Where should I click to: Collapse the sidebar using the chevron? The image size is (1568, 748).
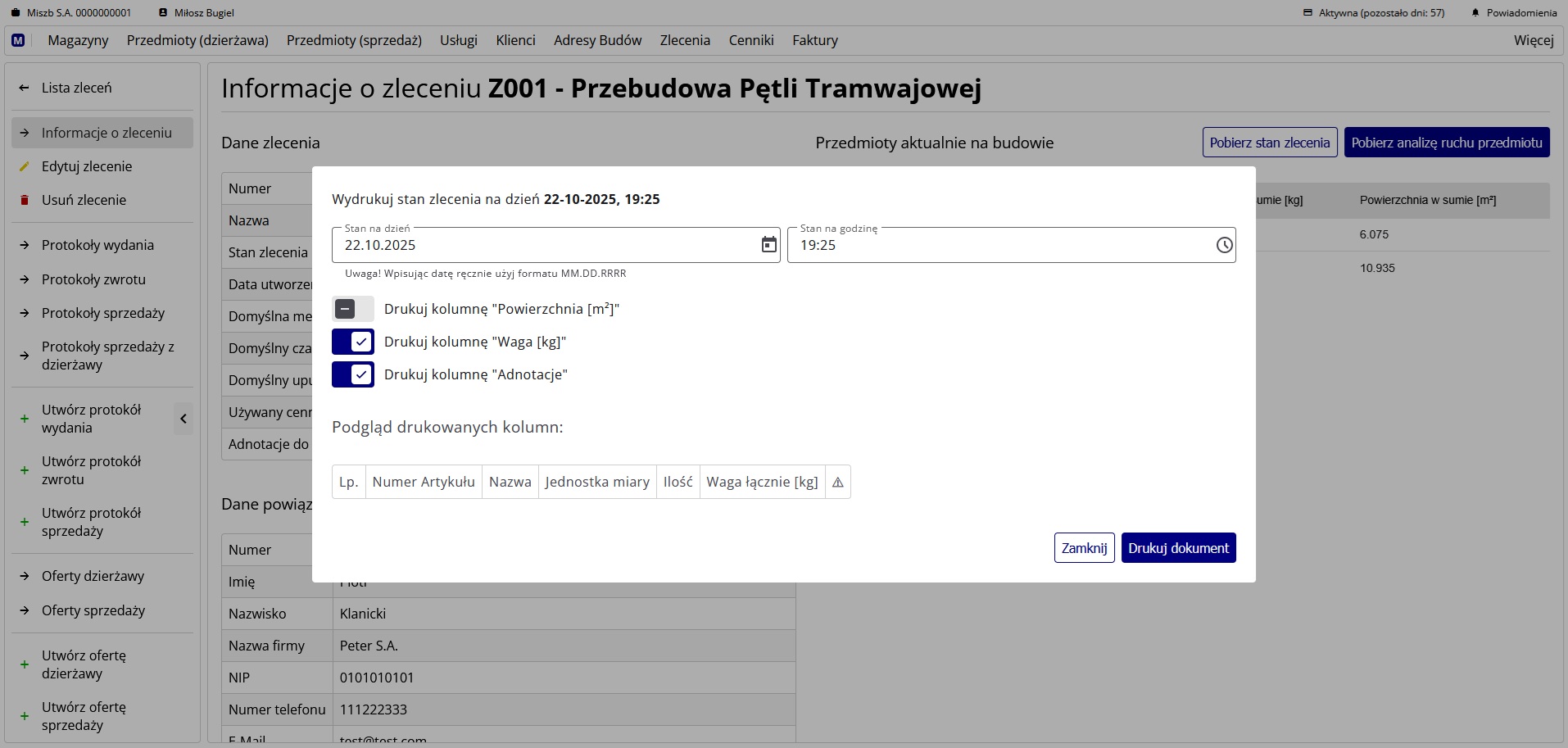click(184, 419)
